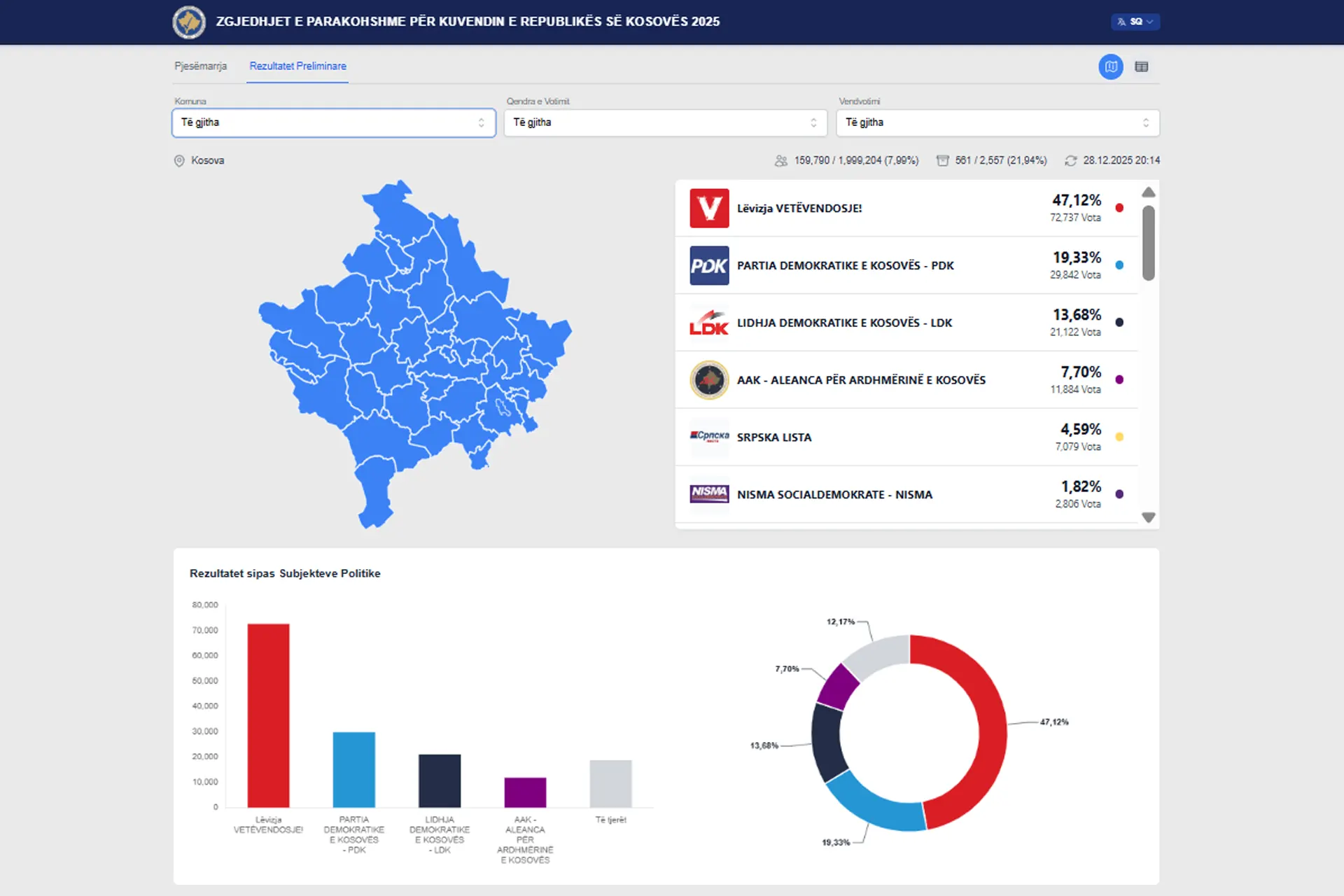Click the gray Të tjerët bar
This screenshot has width=1344, height=896.
pyautogui.click(x=610, y=784)
